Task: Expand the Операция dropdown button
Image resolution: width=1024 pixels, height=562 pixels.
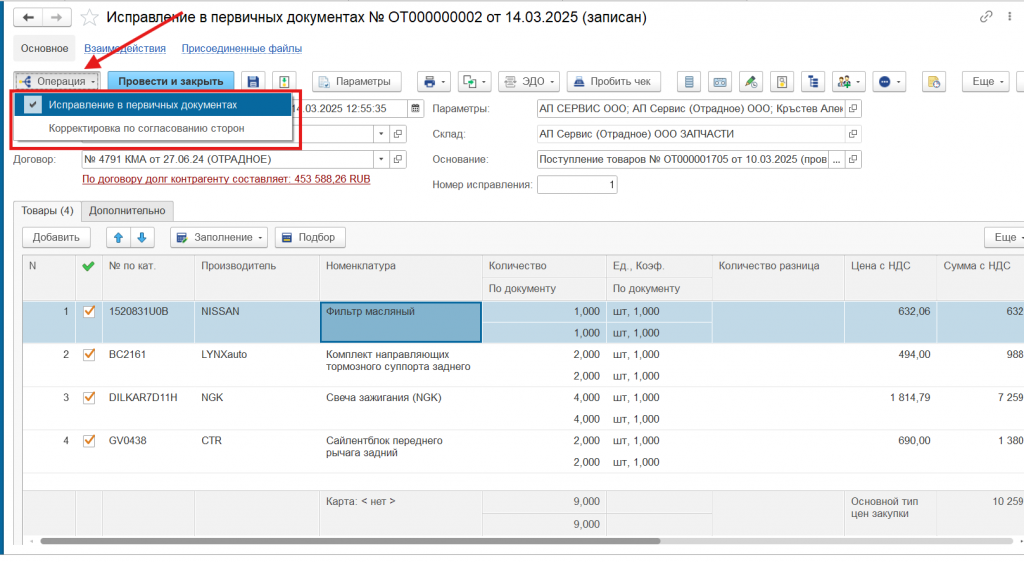Action: 57,81
